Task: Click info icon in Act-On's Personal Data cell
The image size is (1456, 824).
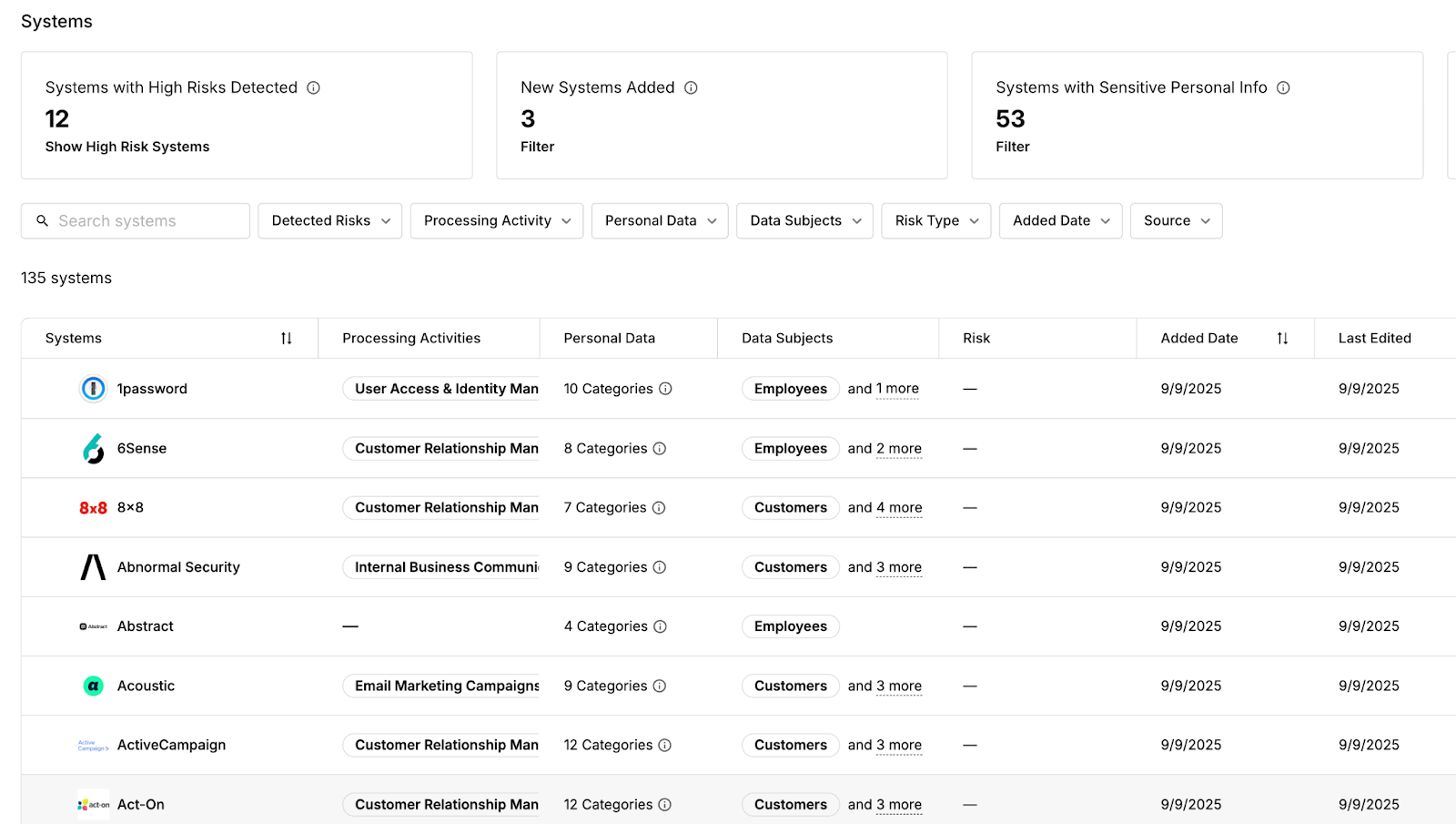Action: pyautogui.click(x=665, y=805)
